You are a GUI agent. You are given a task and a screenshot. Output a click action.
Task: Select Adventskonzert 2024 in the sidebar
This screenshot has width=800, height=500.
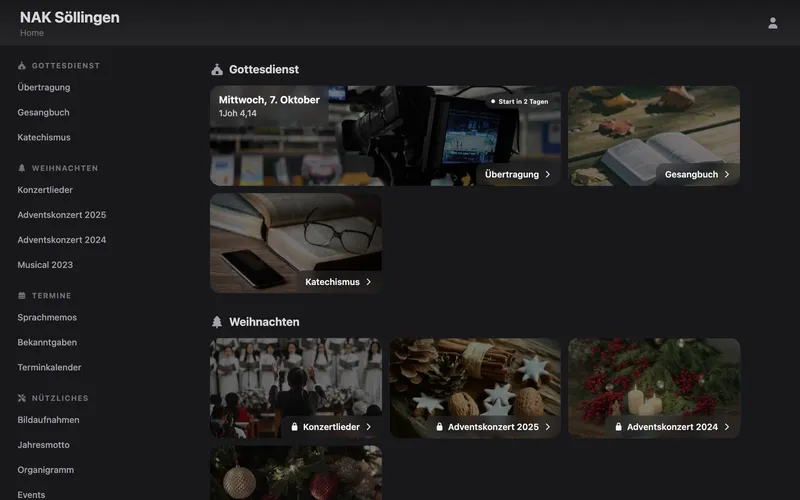62,240
